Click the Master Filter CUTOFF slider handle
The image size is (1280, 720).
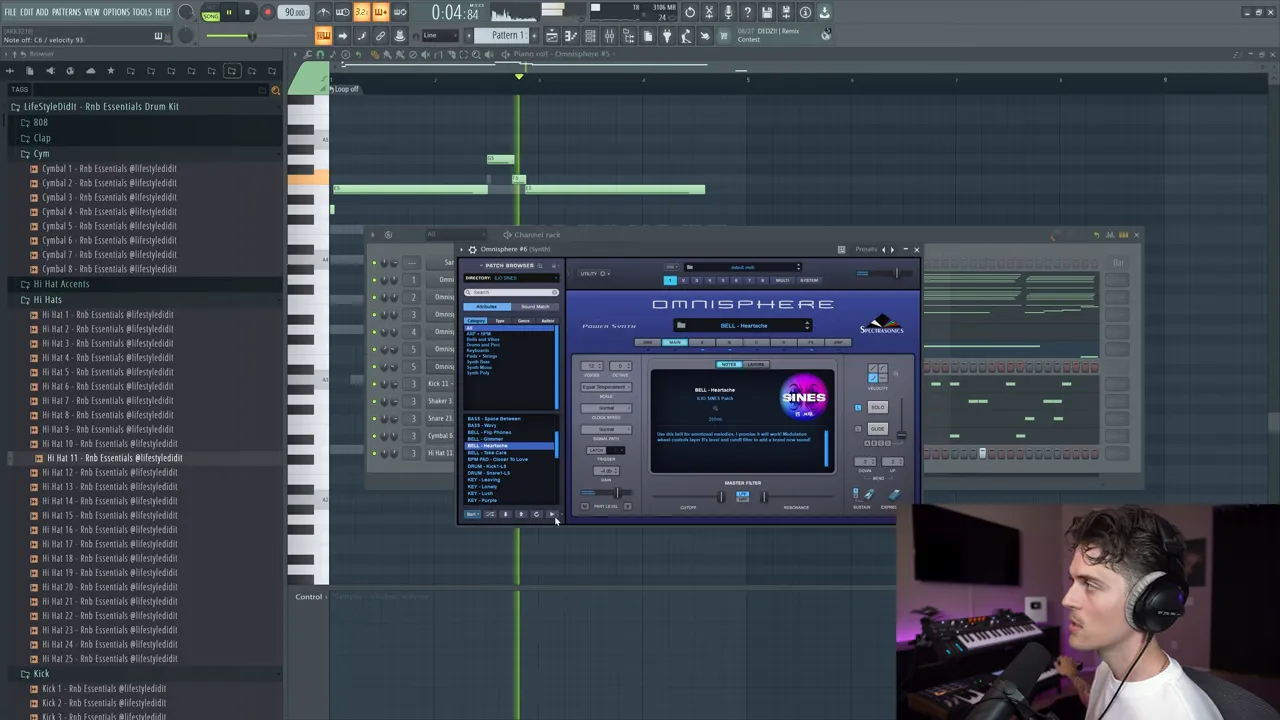[720, 497]
